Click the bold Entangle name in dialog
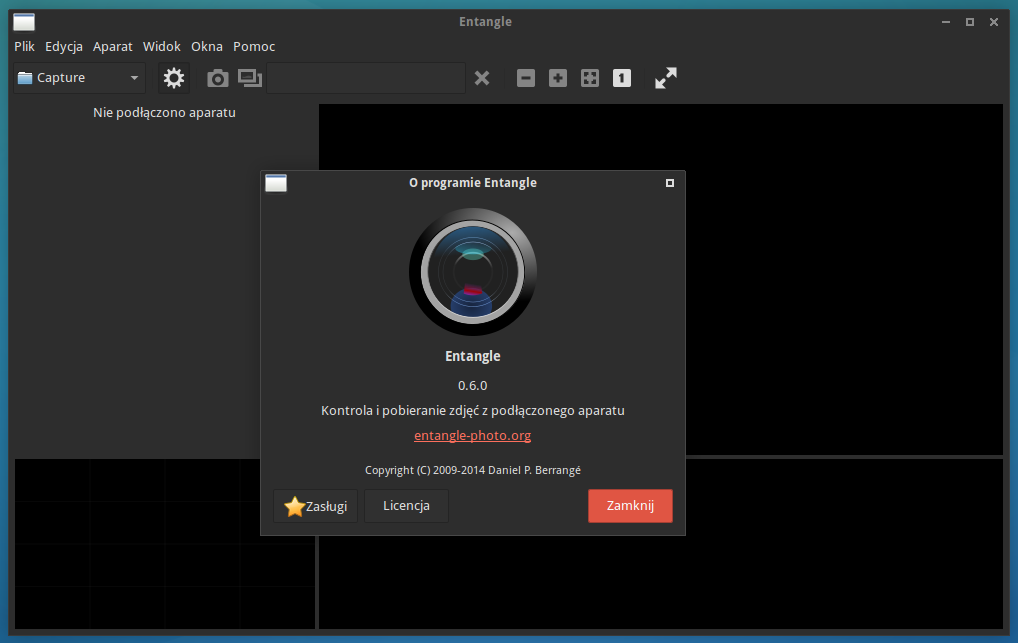 coord(473,356)
